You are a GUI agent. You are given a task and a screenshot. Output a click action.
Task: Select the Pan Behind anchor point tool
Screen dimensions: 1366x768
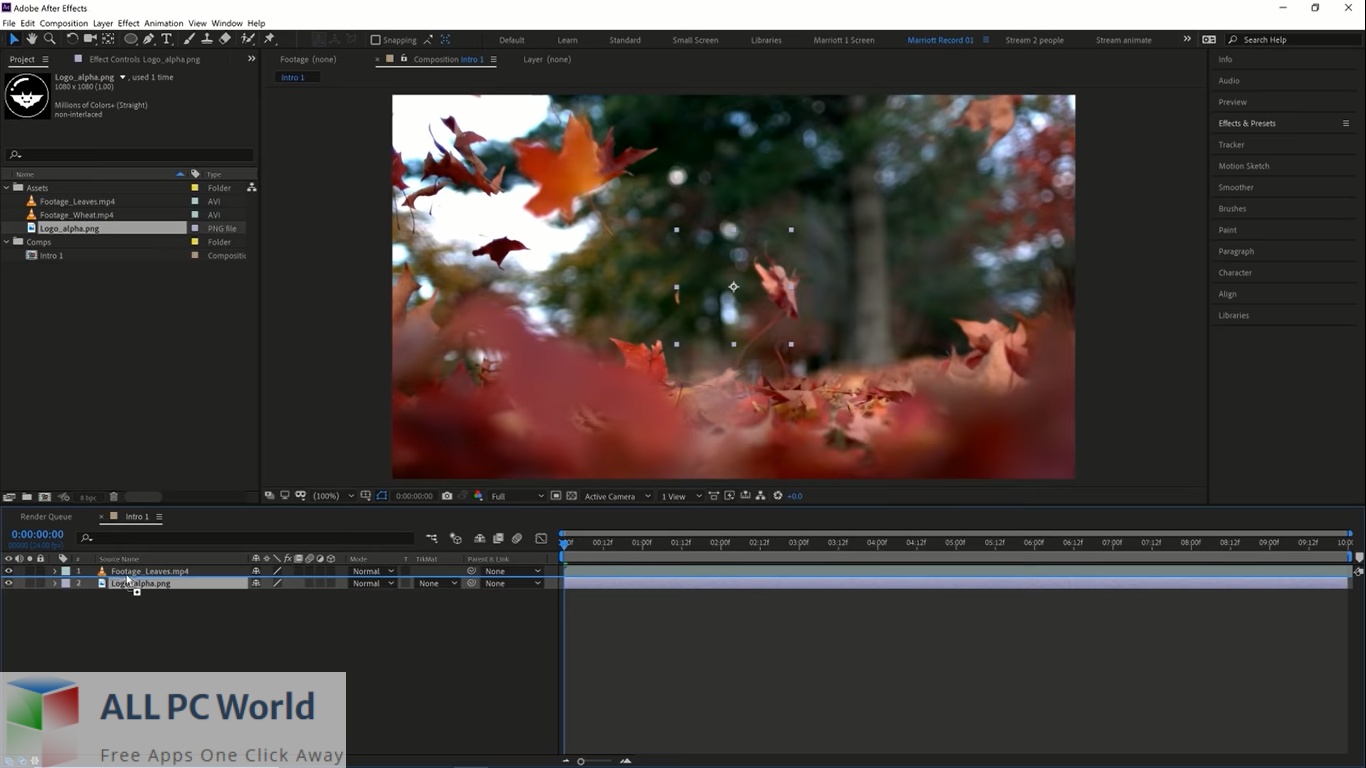tap(108, 39)
